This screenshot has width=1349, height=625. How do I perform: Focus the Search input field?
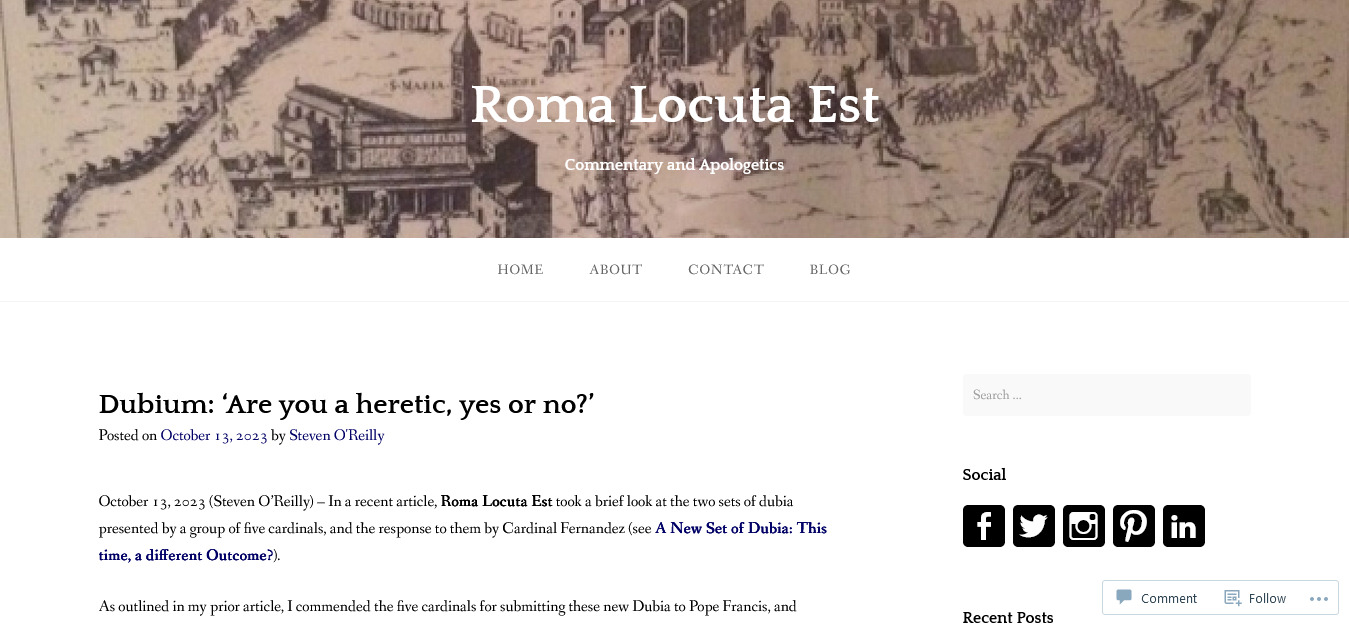(x=1106, y=395)
